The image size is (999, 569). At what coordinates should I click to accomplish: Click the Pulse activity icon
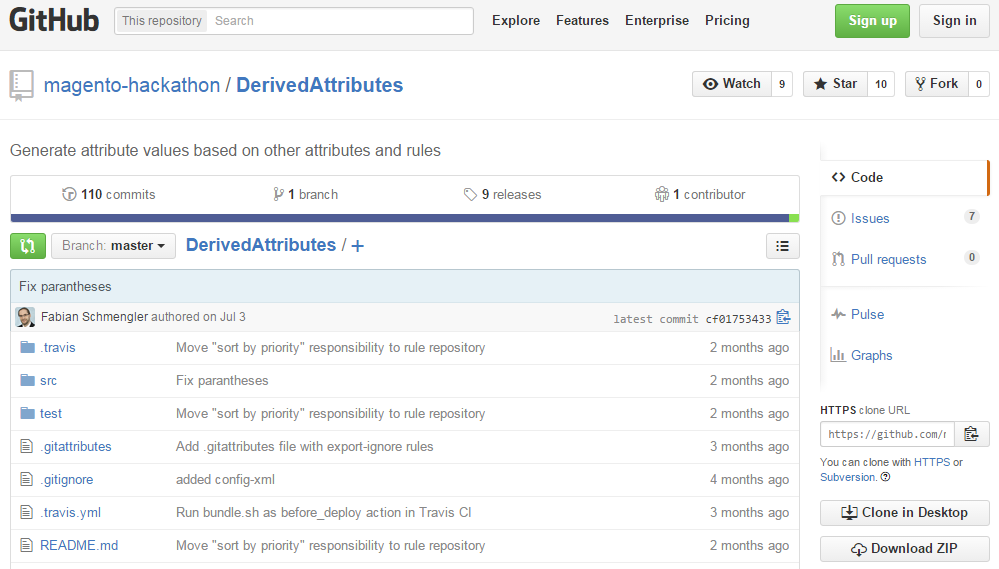(838, 314)
